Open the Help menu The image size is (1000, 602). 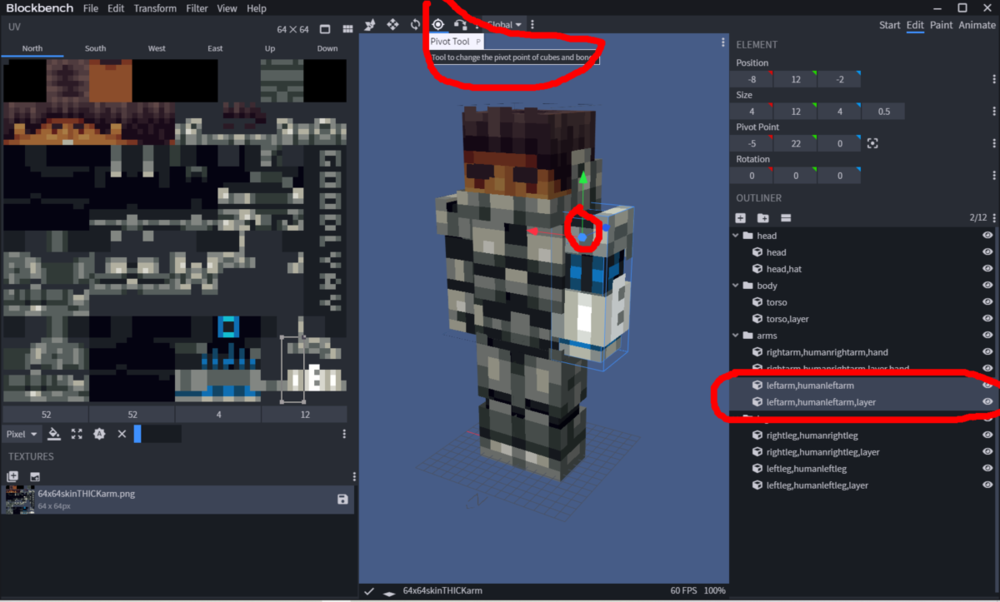click(256, 8)
